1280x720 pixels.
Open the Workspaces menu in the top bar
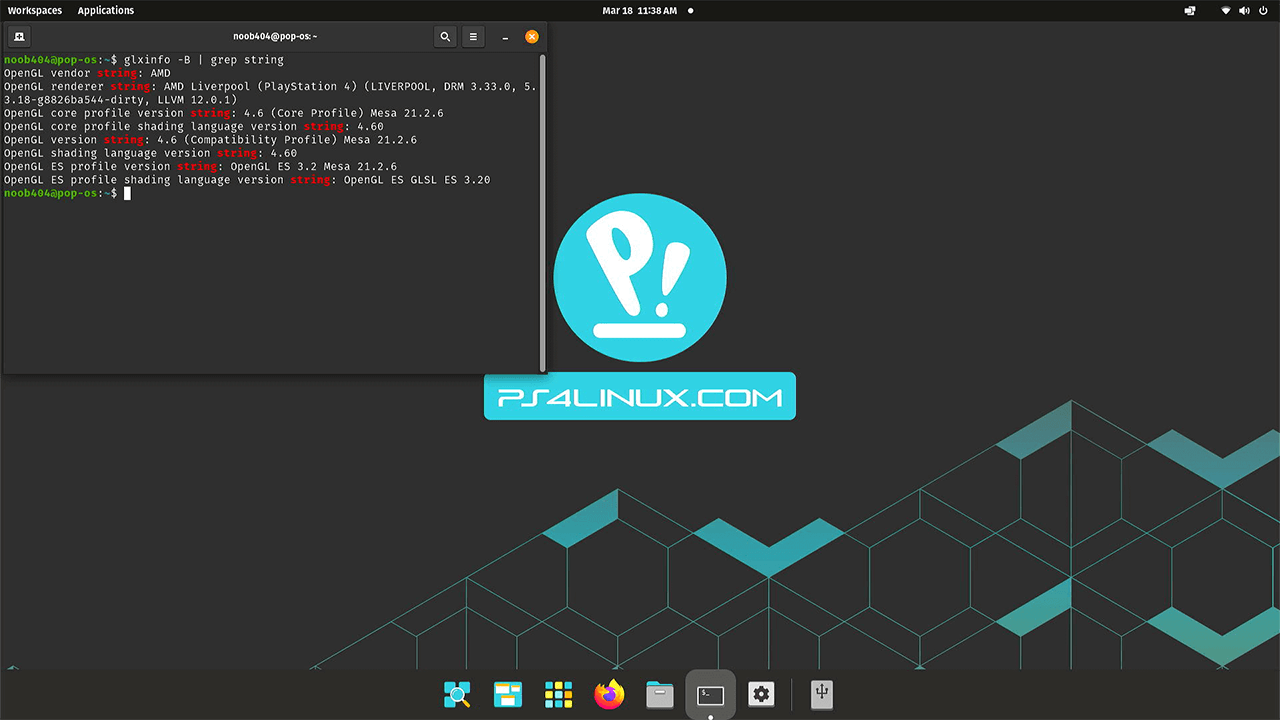coord(35,10)
